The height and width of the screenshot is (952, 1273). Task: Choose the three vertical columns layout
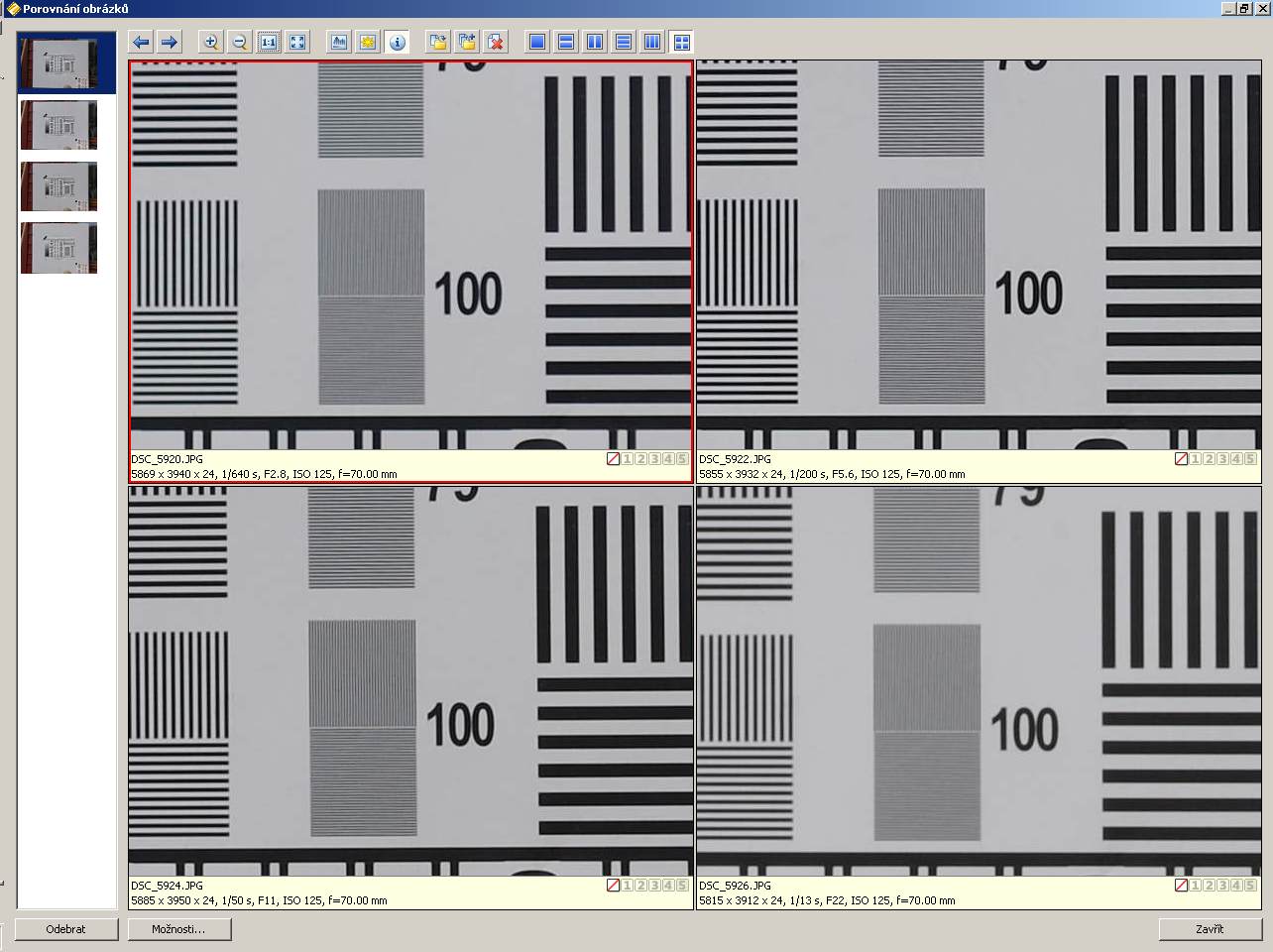pos(652,43)
